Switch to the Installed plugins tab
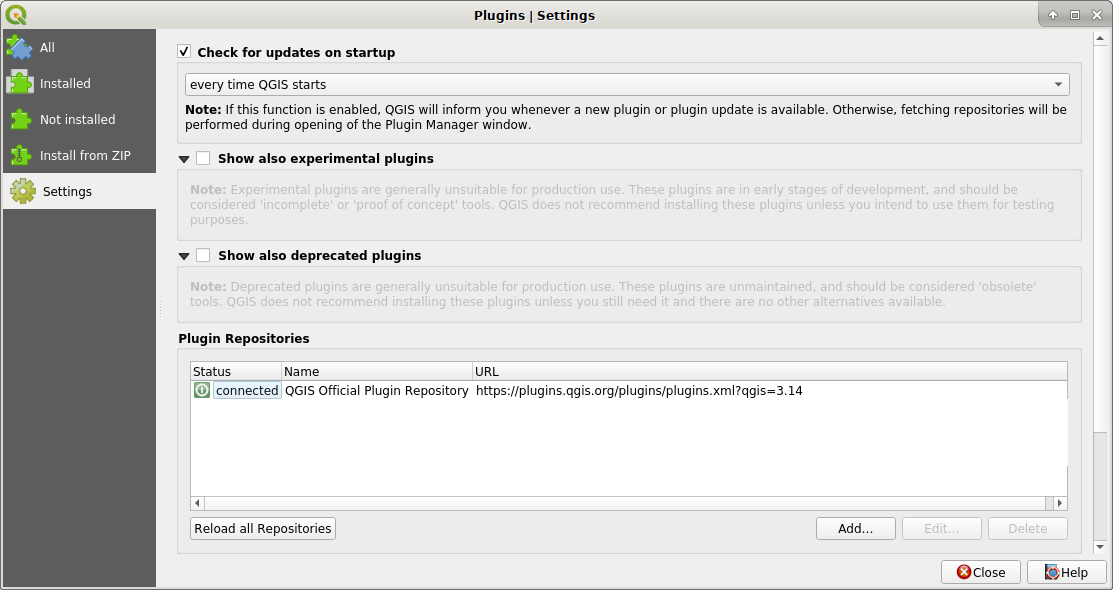 click(x=79, y=84)
